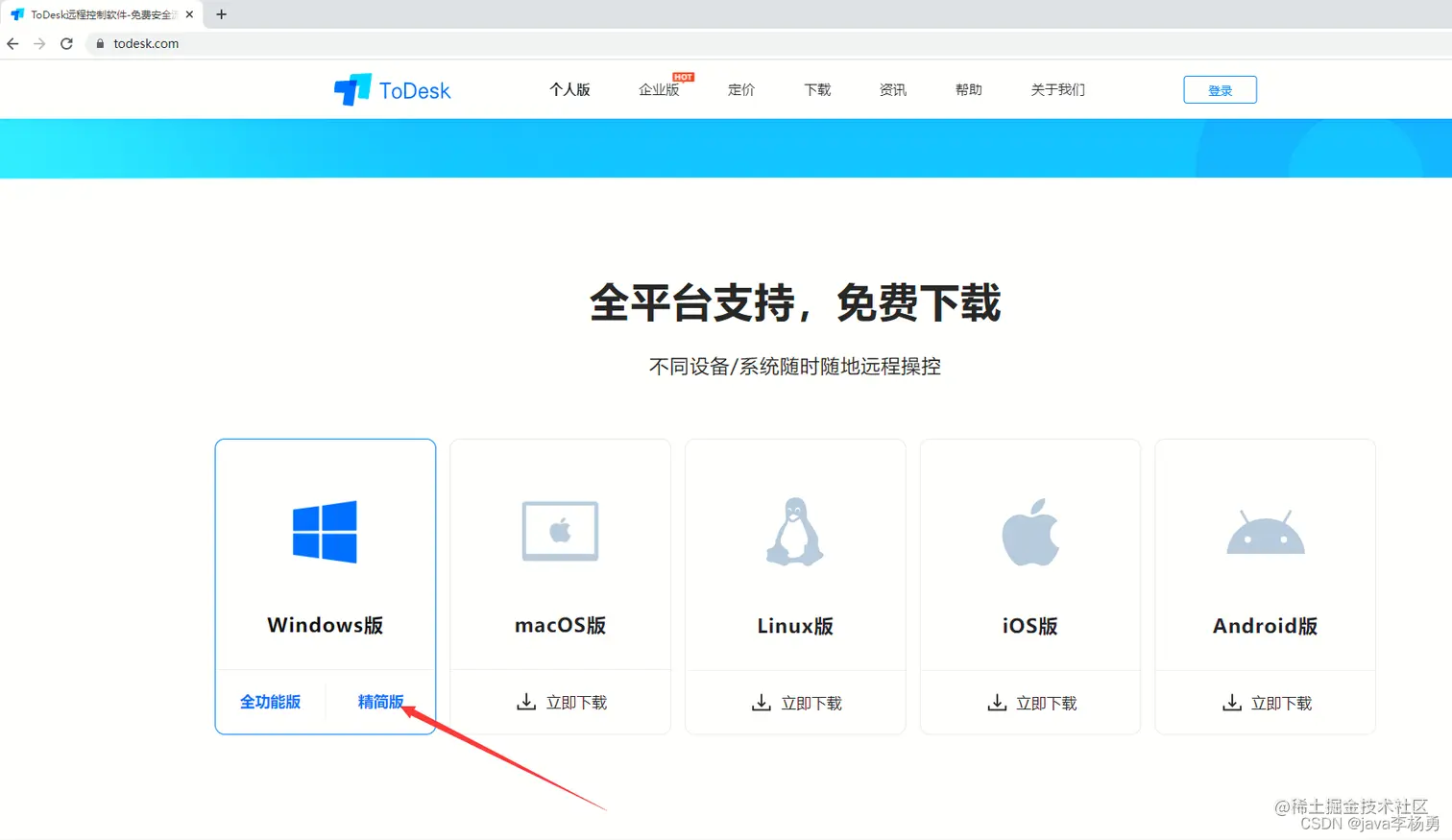Click the Linux版 card title
1452x840 pixels.
(x=795, y=626)
